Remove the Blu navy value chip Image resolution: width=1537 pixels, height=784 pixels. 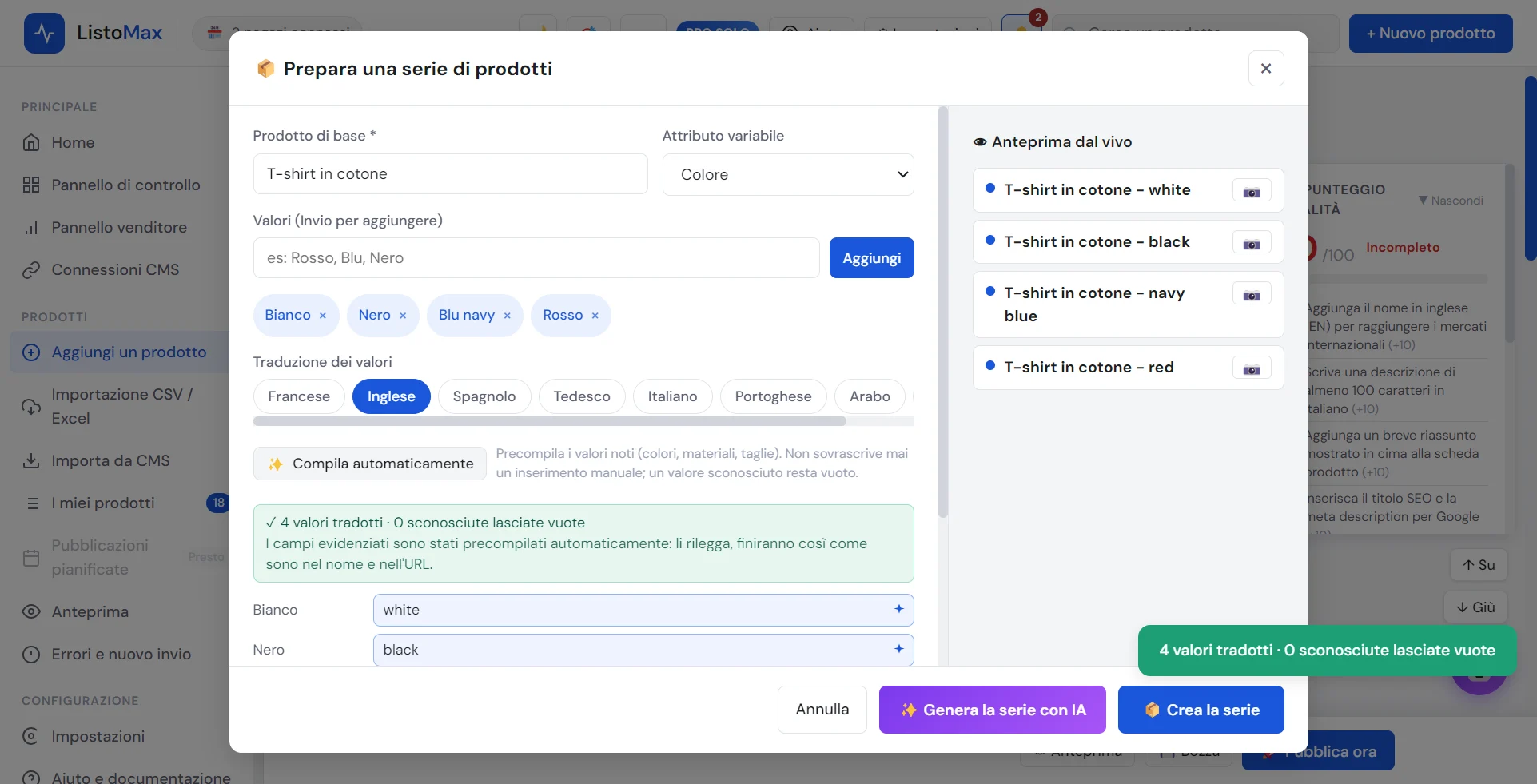(507, 316)
